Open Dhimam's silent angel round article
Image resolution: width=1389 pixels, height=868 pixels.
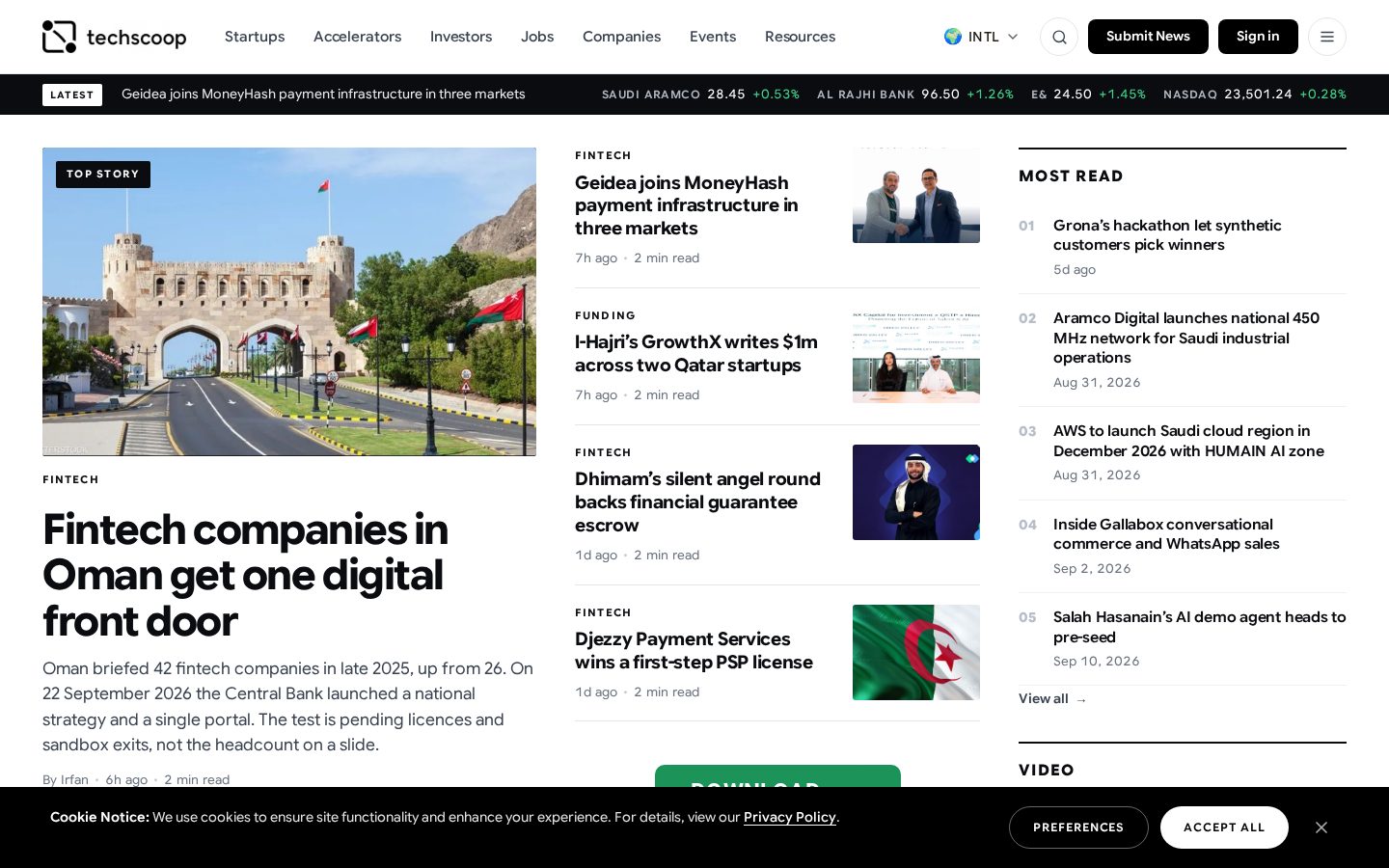pos(697,502)
